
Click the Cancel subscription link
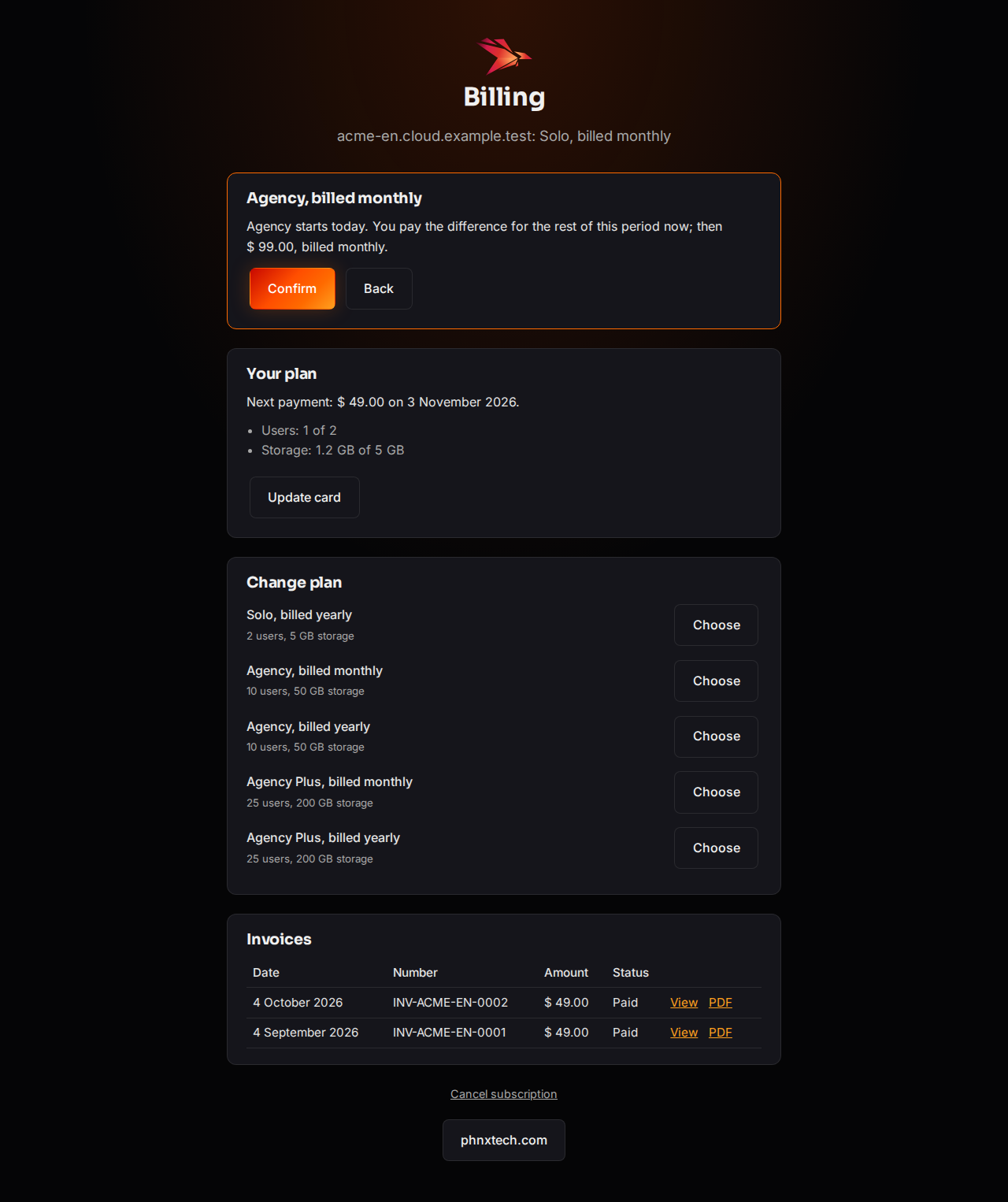click(x=504, y=1093)
